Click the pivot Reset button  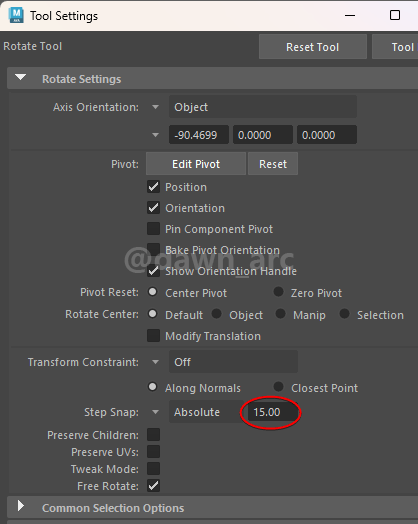[x=273, y=164]
